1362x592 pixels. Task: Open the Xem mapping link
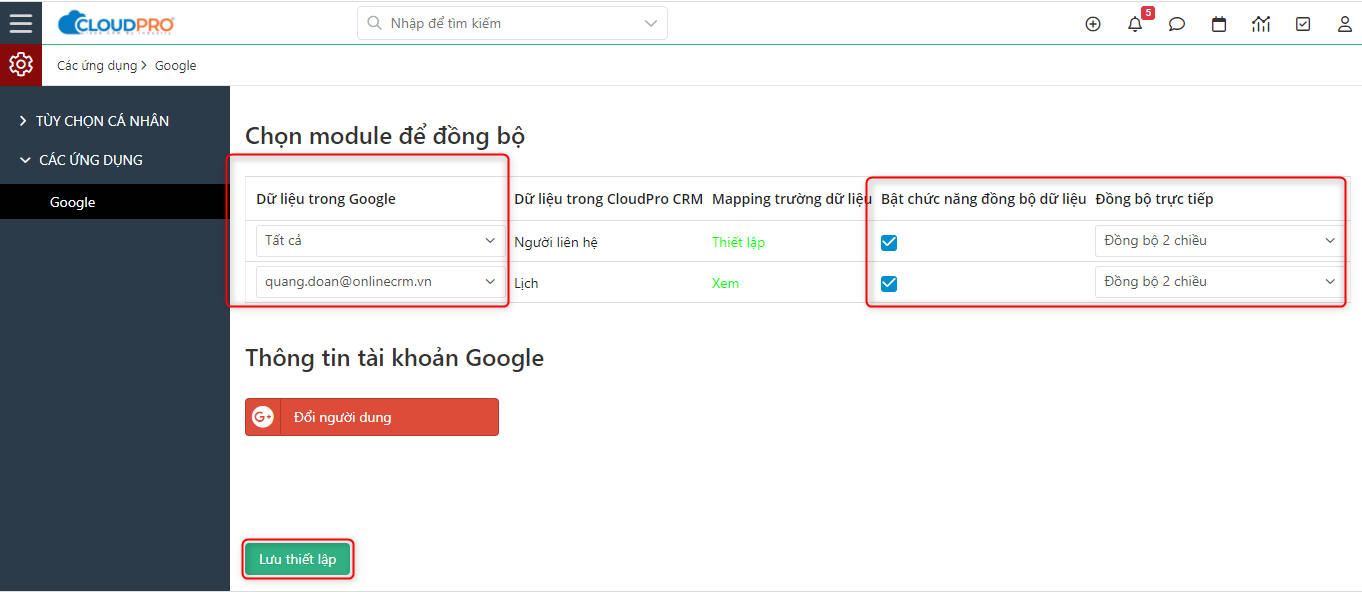pos(725,283)
